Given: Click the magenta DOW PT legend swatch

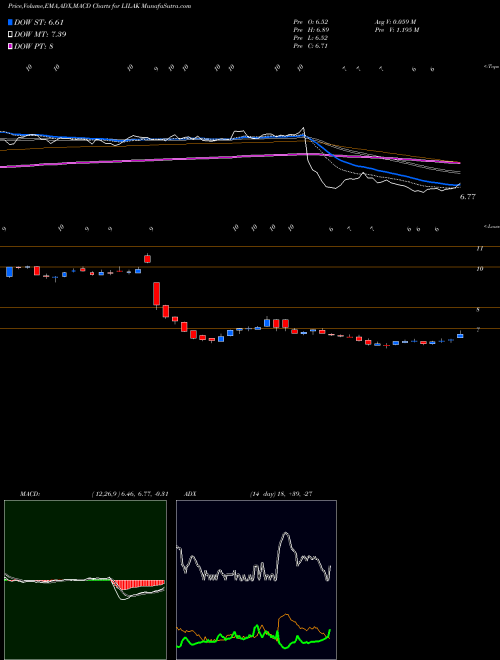Looking at the screenshot, I should point(10,46).
